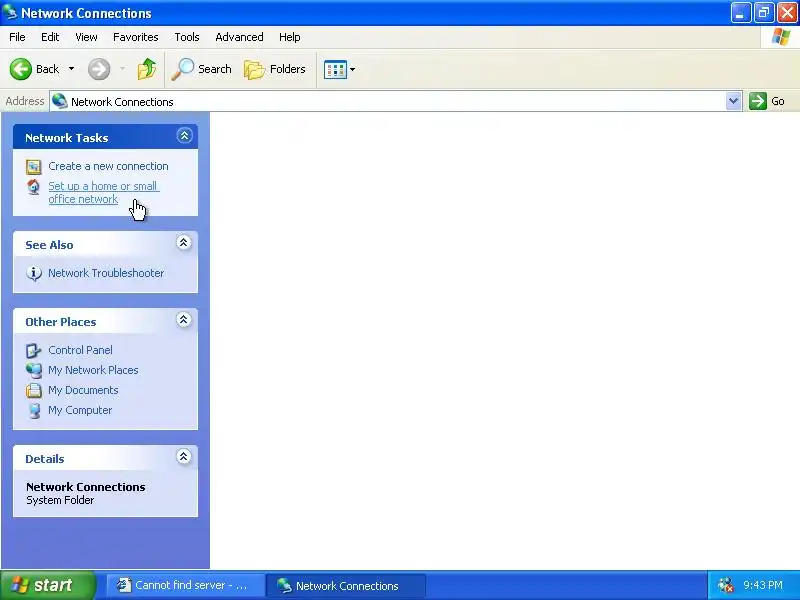800x600 pixels.
Task: Click the Up folder icon in toolbar
Action: point(147,69)
